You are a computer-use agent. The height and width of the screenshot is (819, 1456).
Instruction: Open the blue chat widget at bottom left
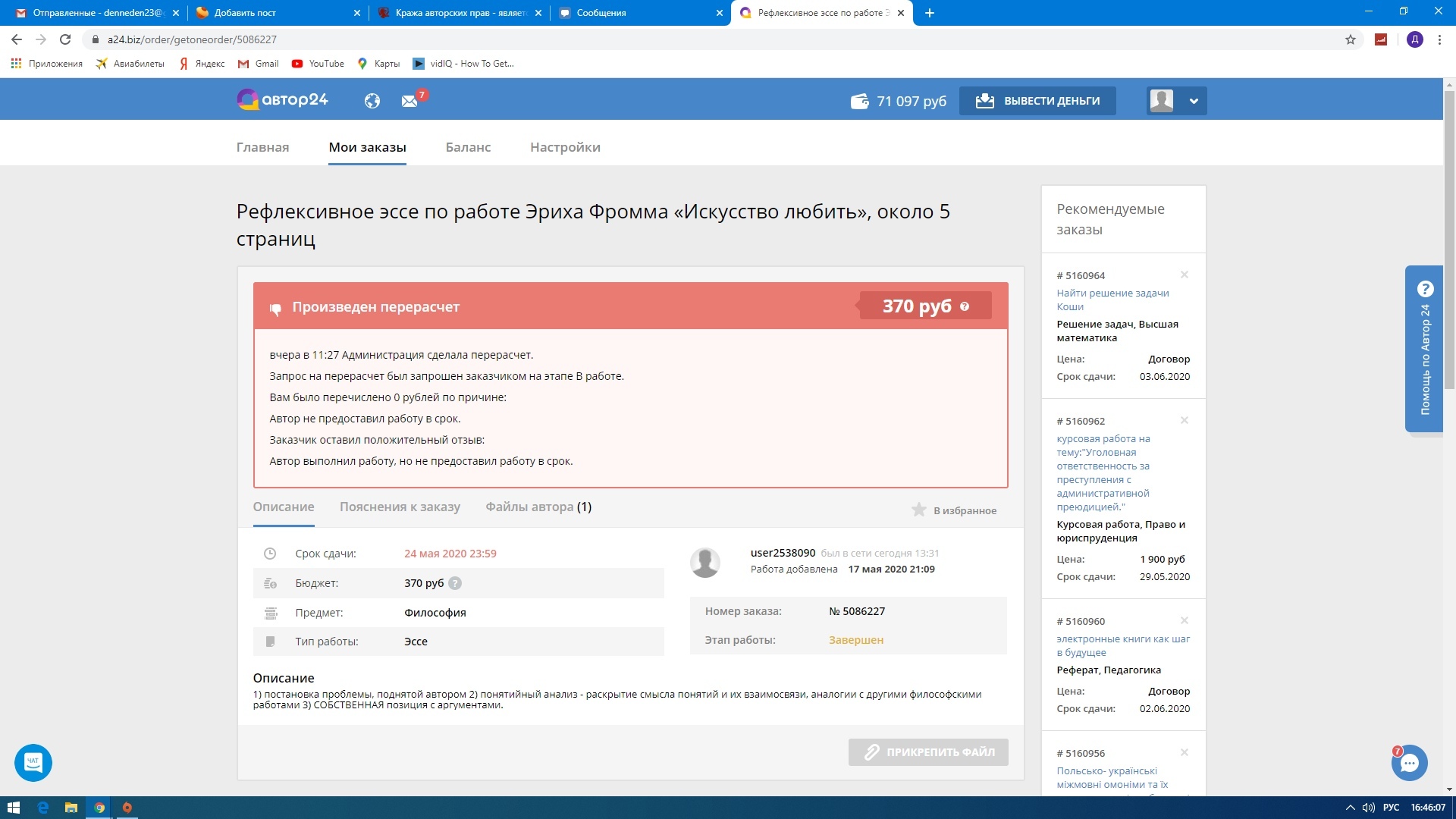(33, 762)
